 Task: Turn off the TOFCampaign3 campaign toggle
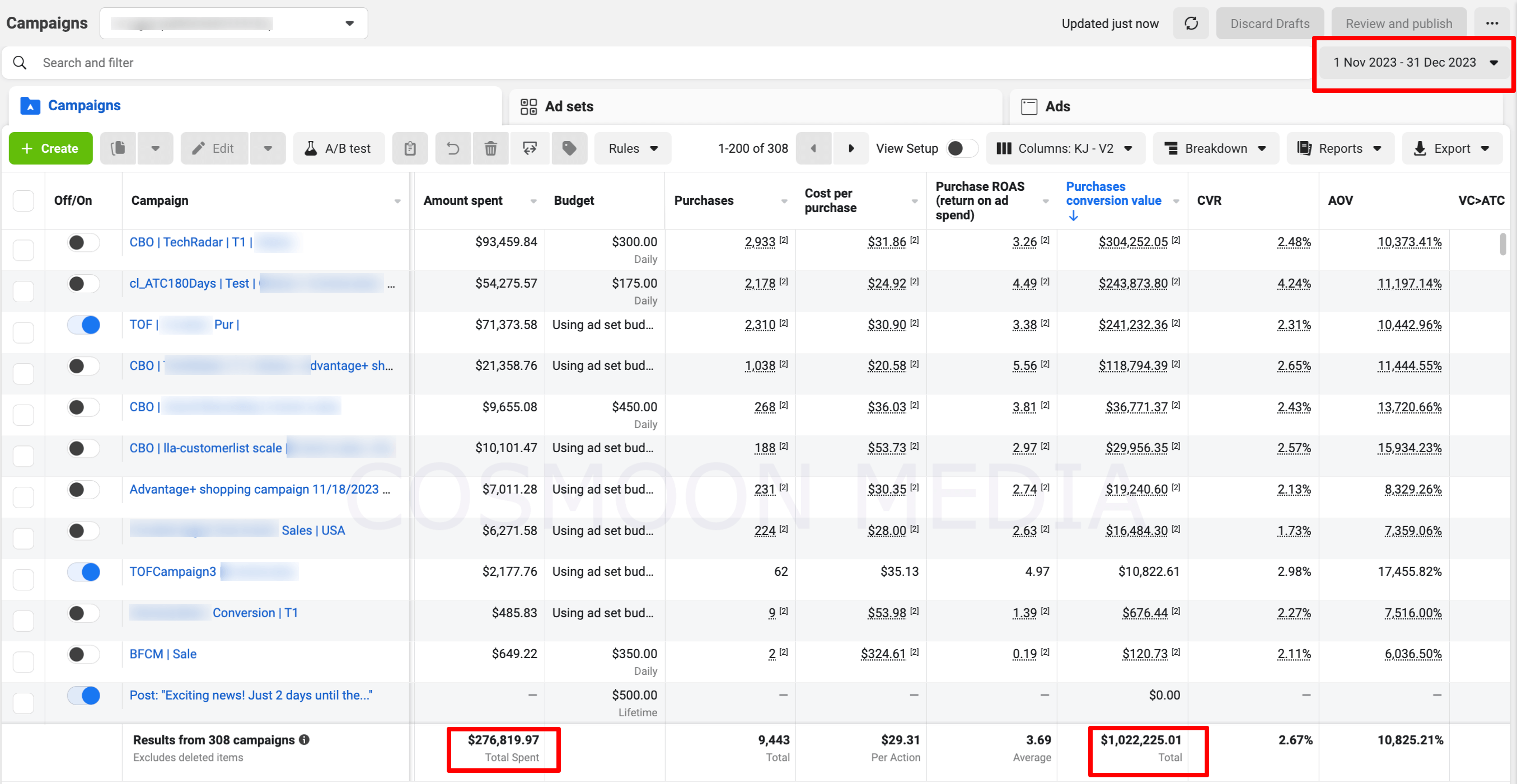tap(83, 571)
